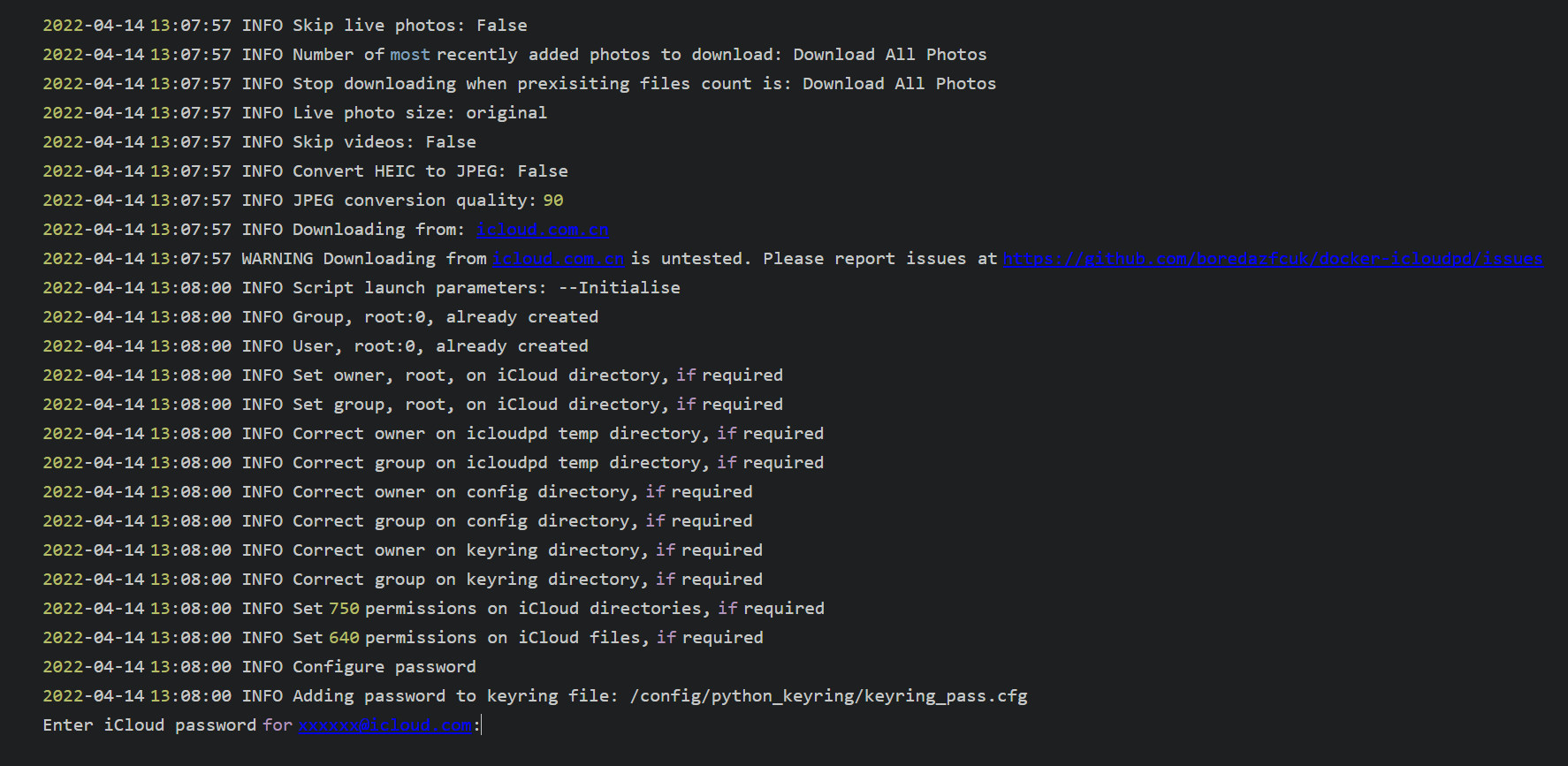Click the 750 permissions number
1568x766 pixels.
click(x=344, y=609)
